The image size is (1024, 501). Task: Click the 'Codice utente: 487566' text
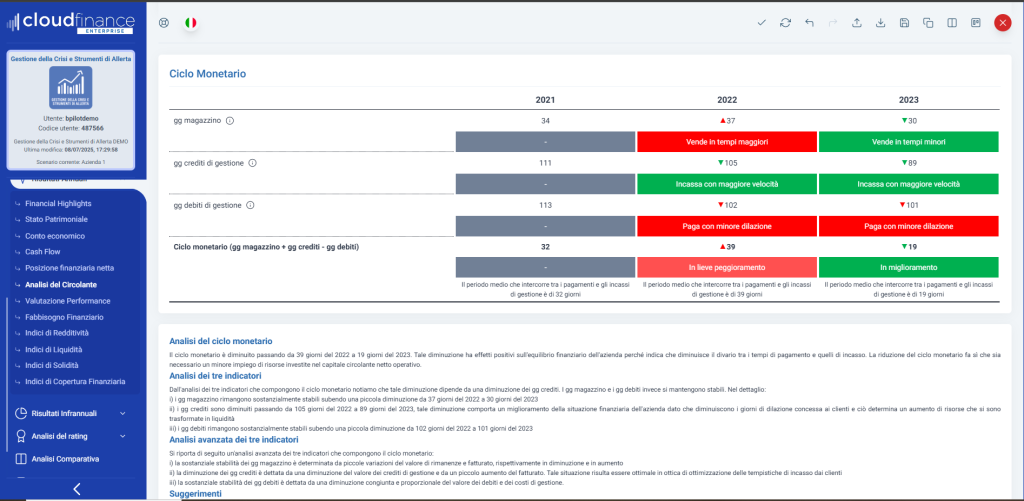(71, 129)
